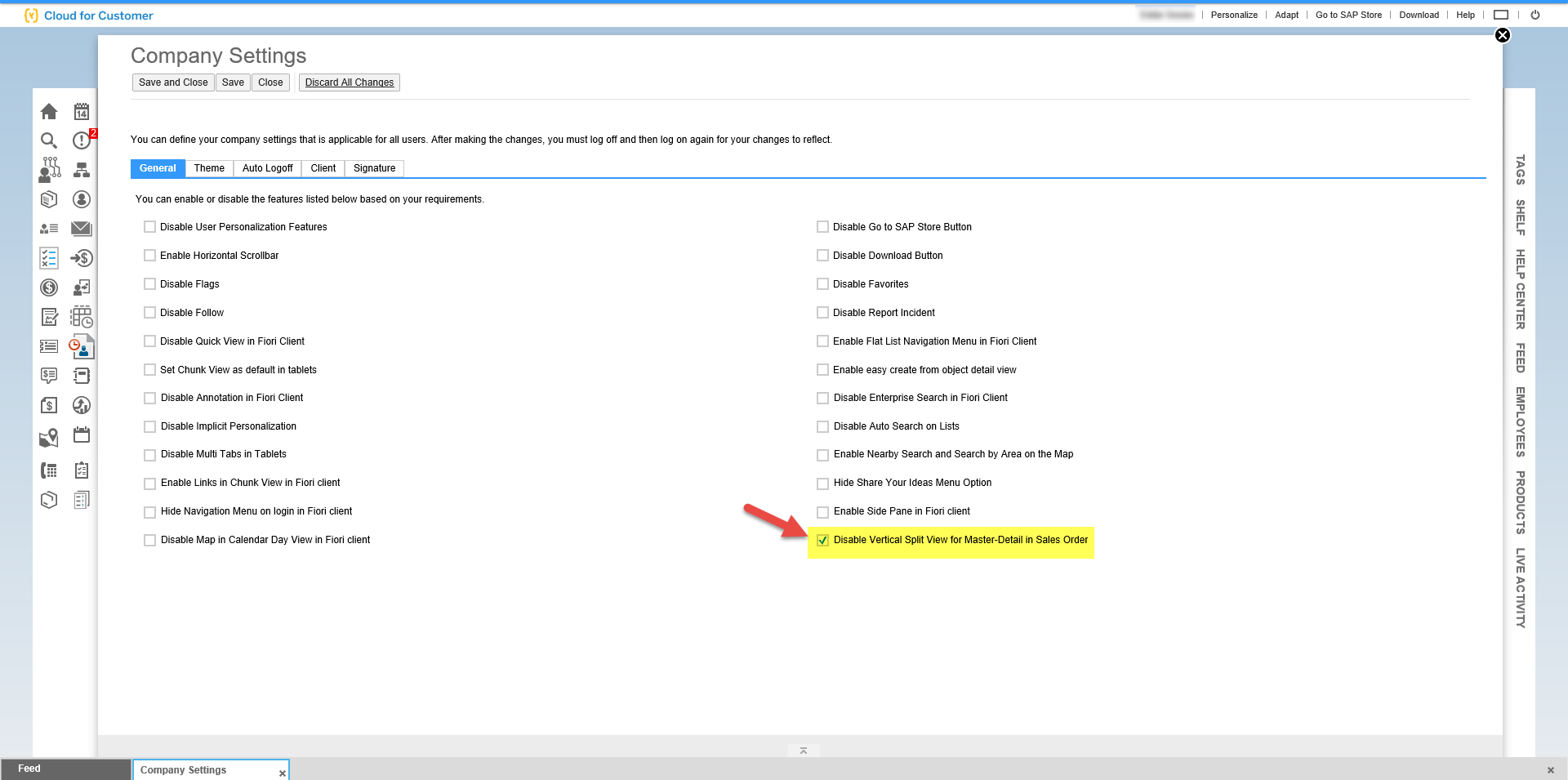This screenshot has height=780, width=1568.
Task: Click the Adapt link in the header
Action: (1287, 15)
